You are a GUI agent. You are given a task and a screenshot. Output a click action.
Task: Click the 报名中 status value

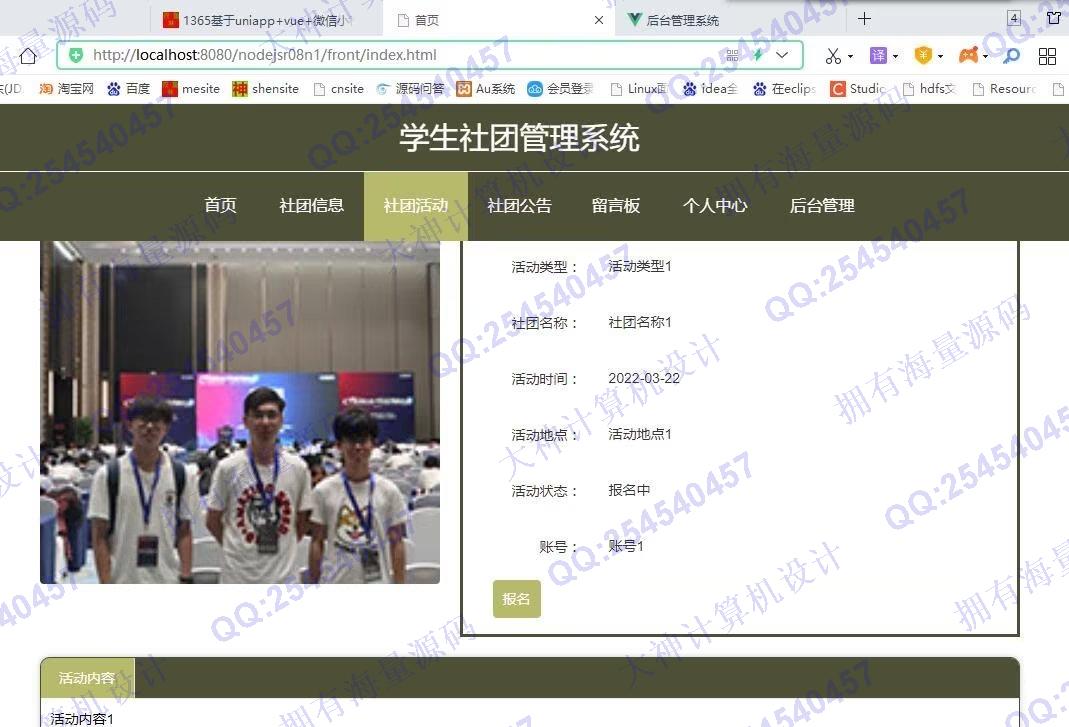click(629, 490)
